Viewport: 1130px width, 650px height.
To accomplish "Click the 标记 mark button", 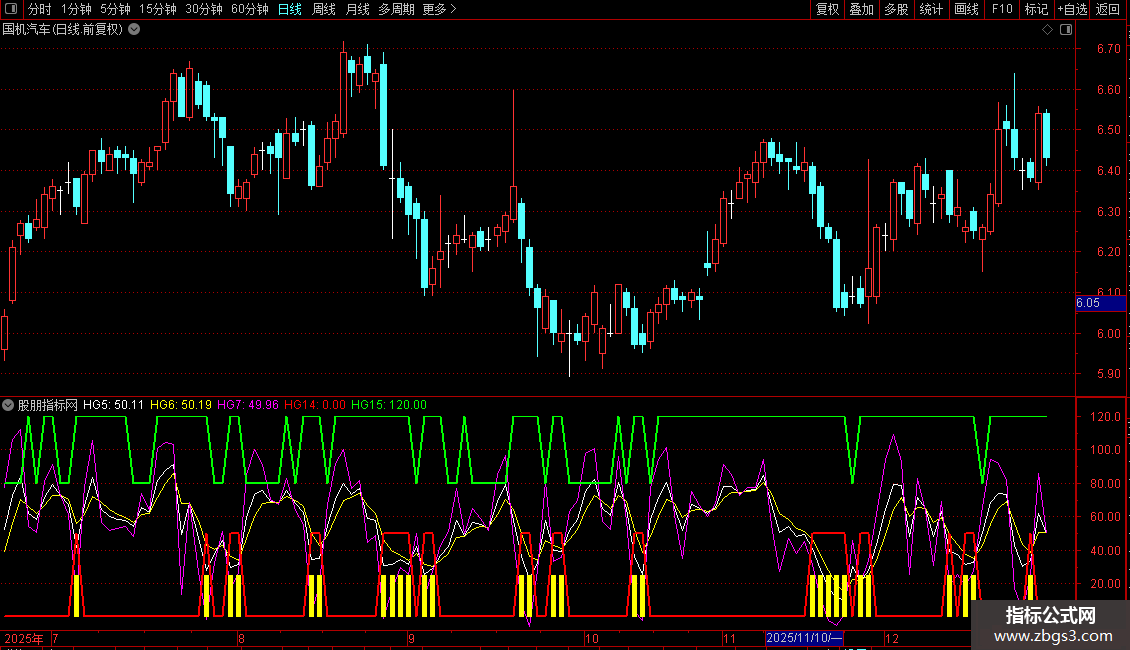I will coord(1036,9).
